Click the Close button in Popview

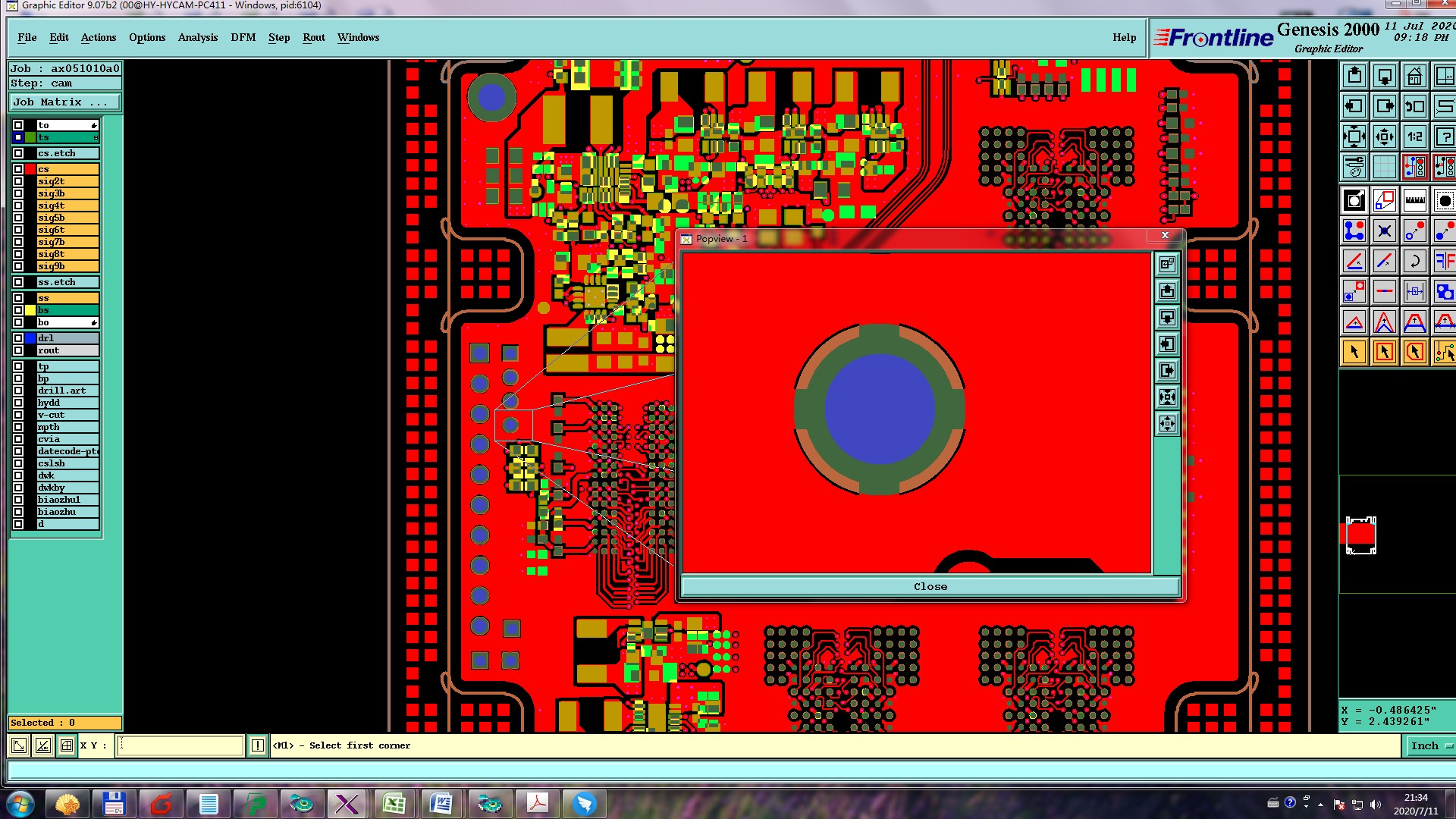(930, 586)
